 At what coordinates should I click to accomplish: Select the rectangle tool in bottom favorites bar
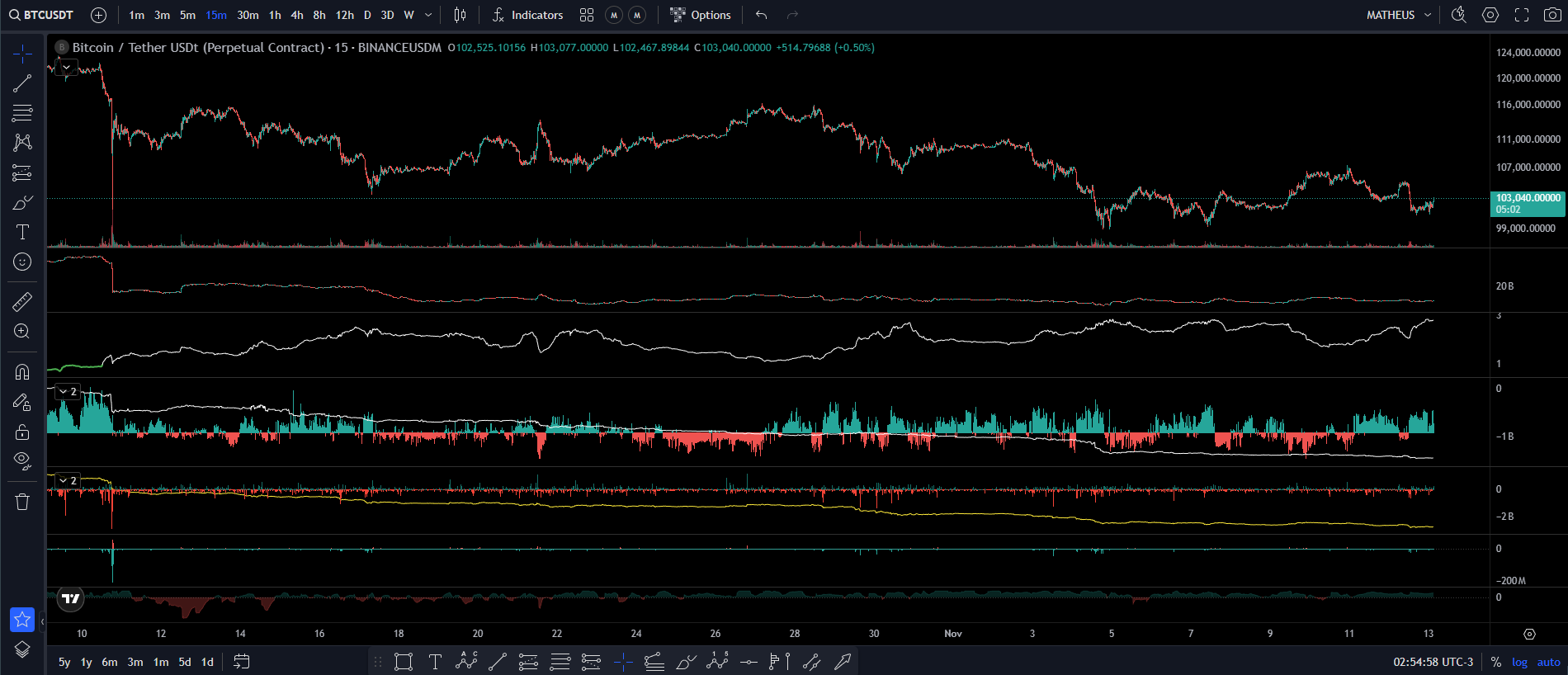[x=404, y=662]
